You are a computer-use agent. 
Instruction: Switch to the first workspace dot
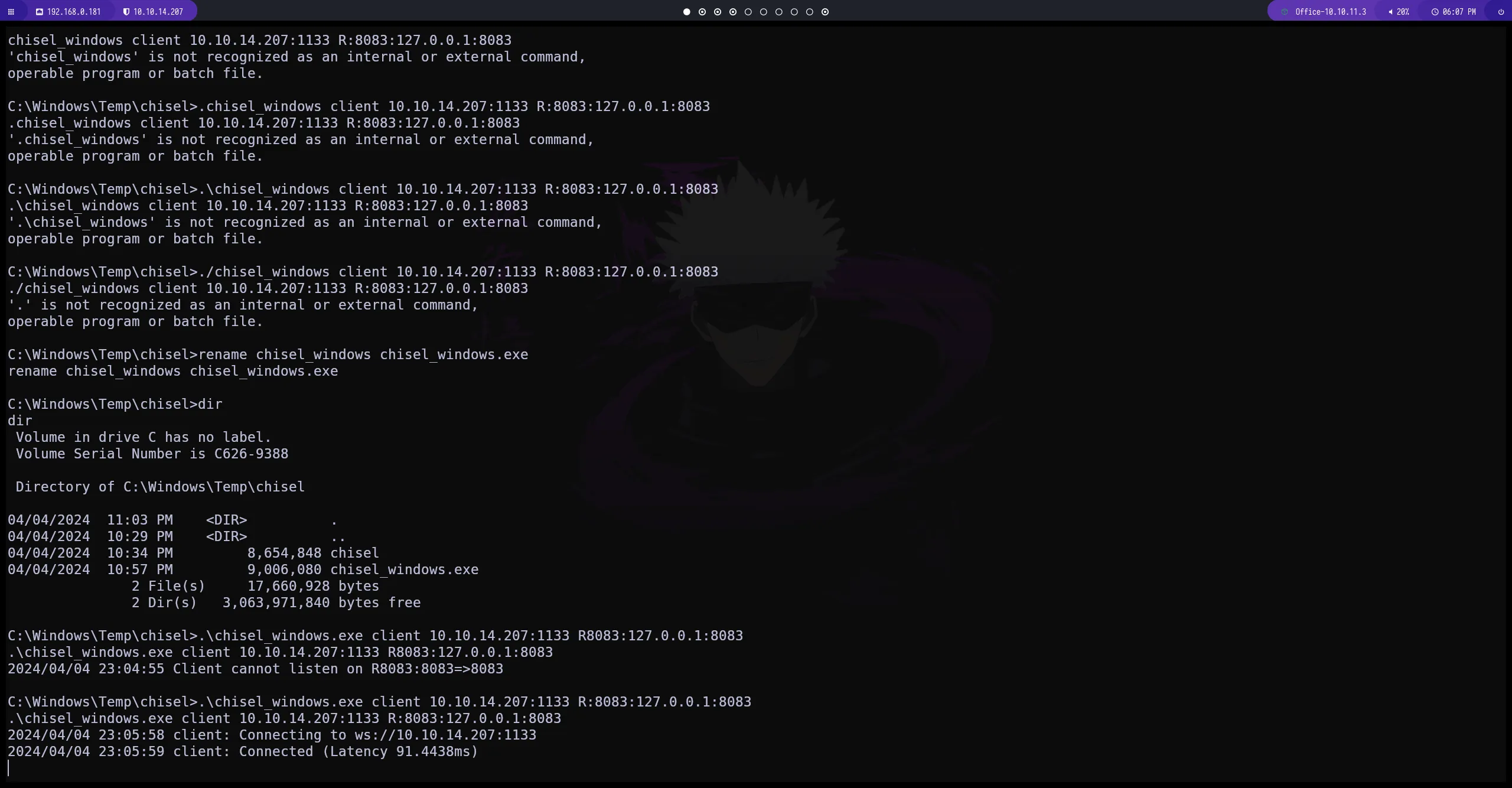686,12
